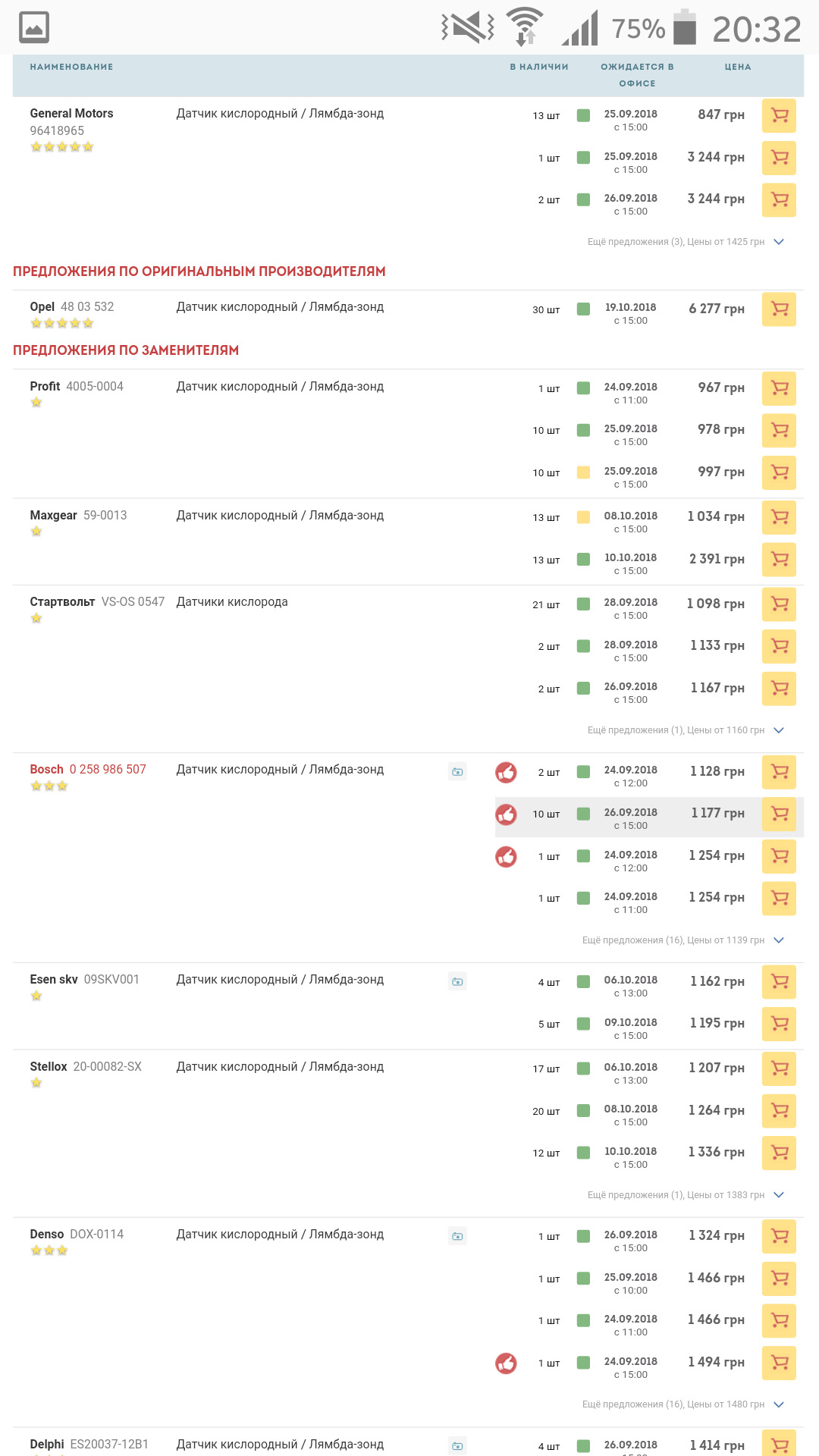The width and height of the screenshot is (819, 1456).
Task: Add Maxgear 1 034 грн offer to cart
Action: tap(779, 517)
